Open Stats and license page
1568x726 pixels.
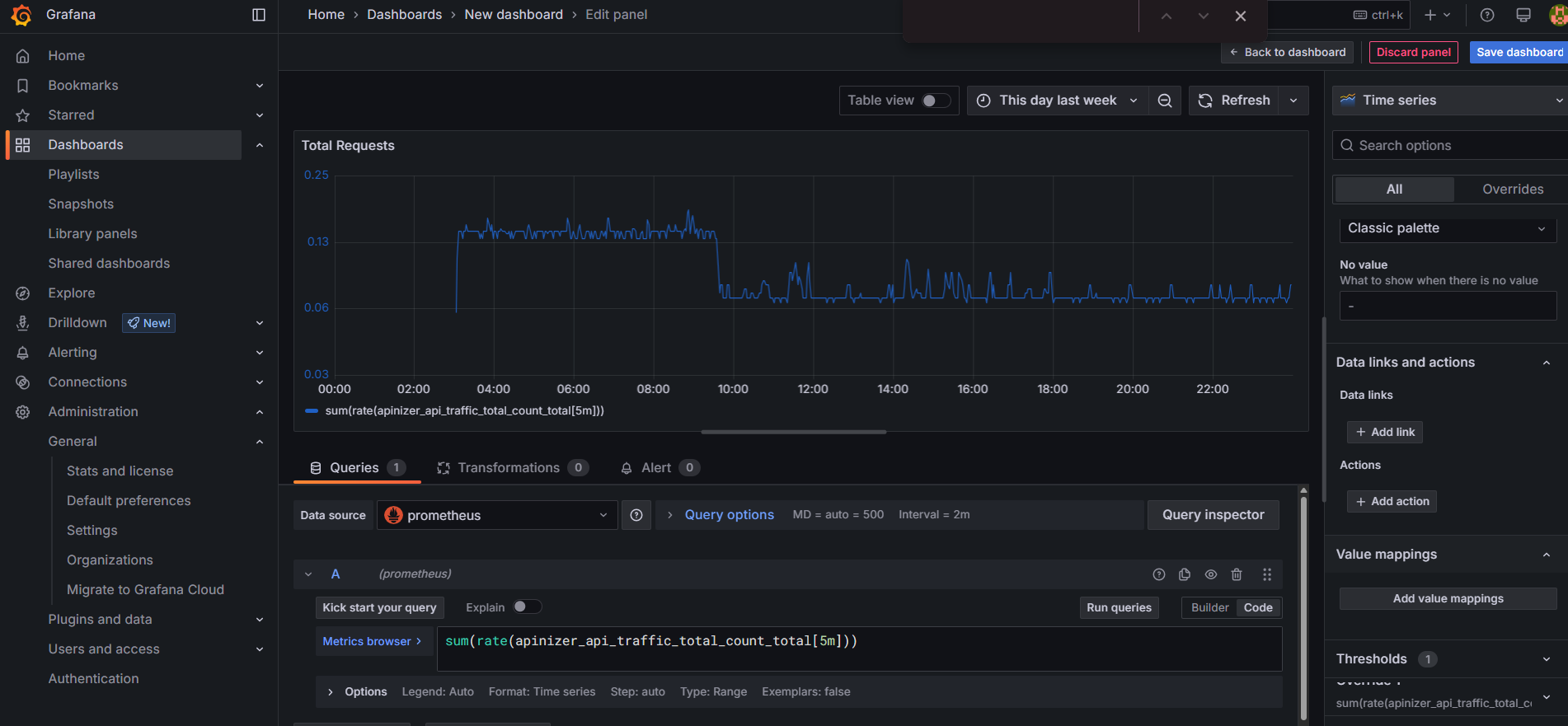[x=120, y=471]
